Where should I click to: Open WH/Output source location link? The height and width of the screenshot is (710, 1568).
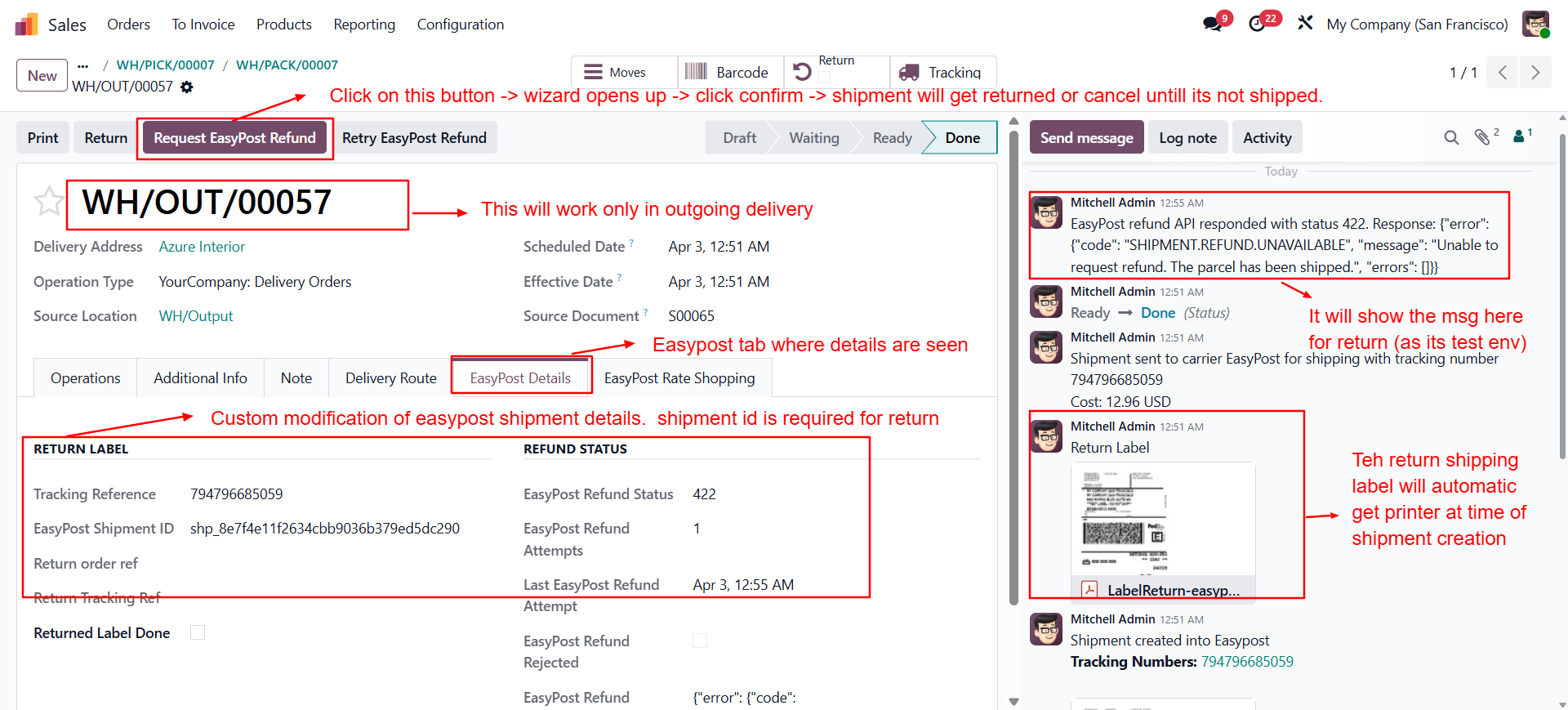pyautogui.click(x=196, y=316)
